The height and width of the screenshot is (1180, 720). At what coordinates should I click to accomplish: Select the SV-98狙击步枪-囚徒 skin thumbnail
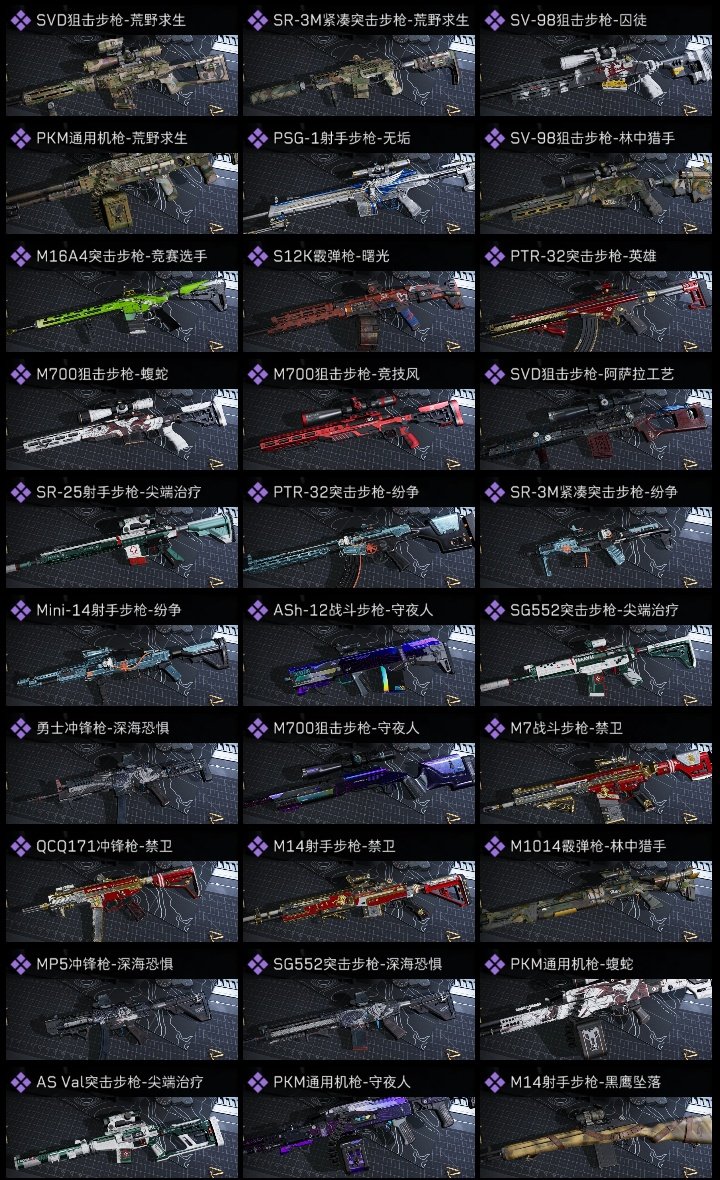596,75
